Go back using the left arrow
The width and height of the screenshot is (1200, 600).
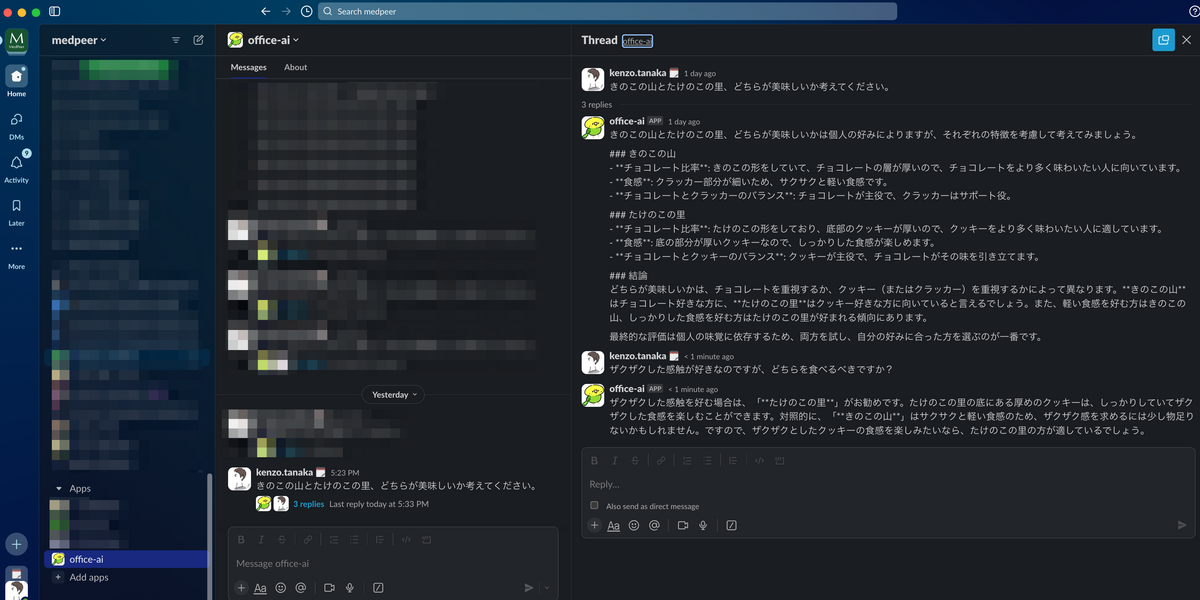click(265, 11)
